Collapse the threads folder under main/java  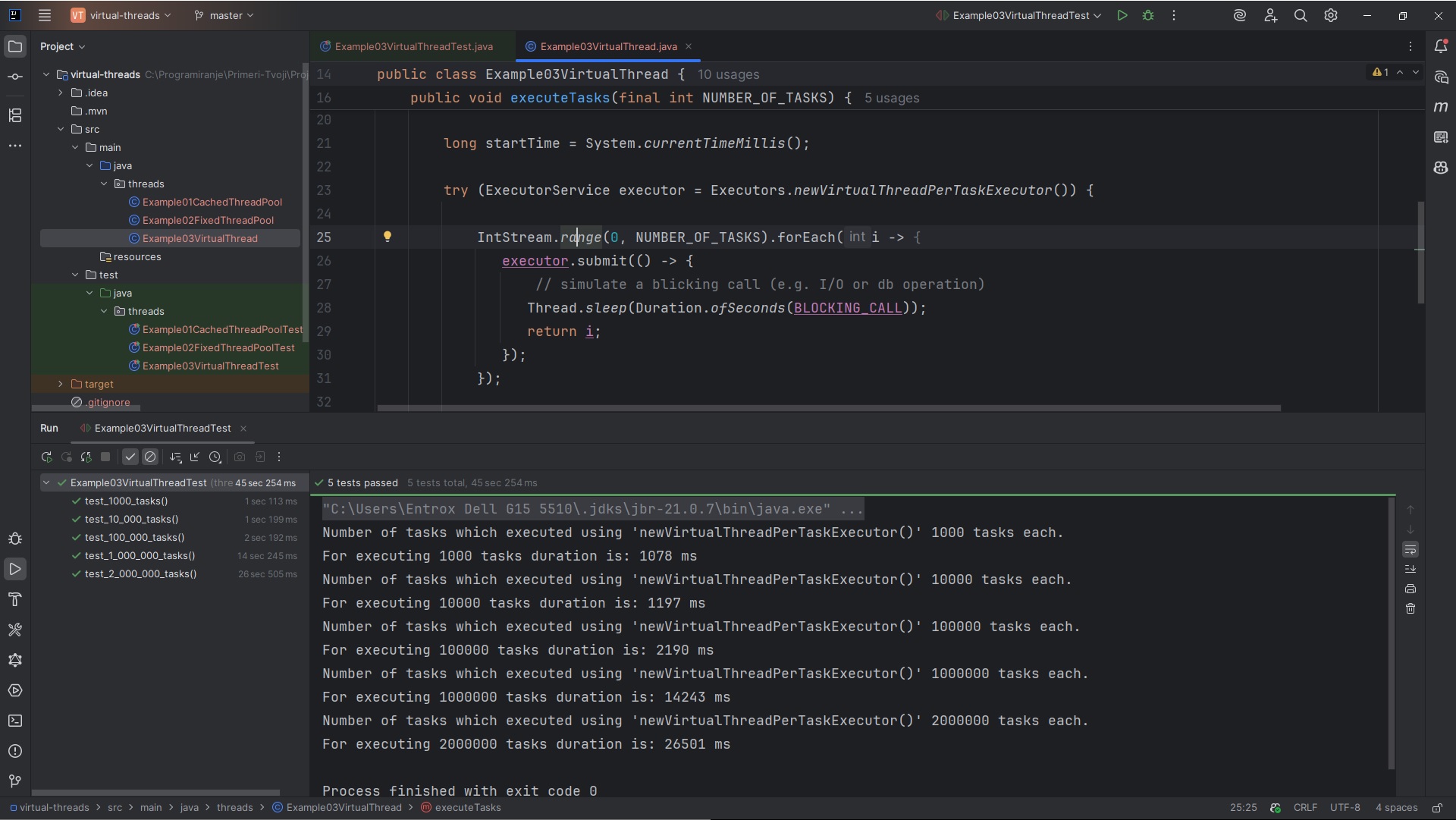[x=103, y=184]
